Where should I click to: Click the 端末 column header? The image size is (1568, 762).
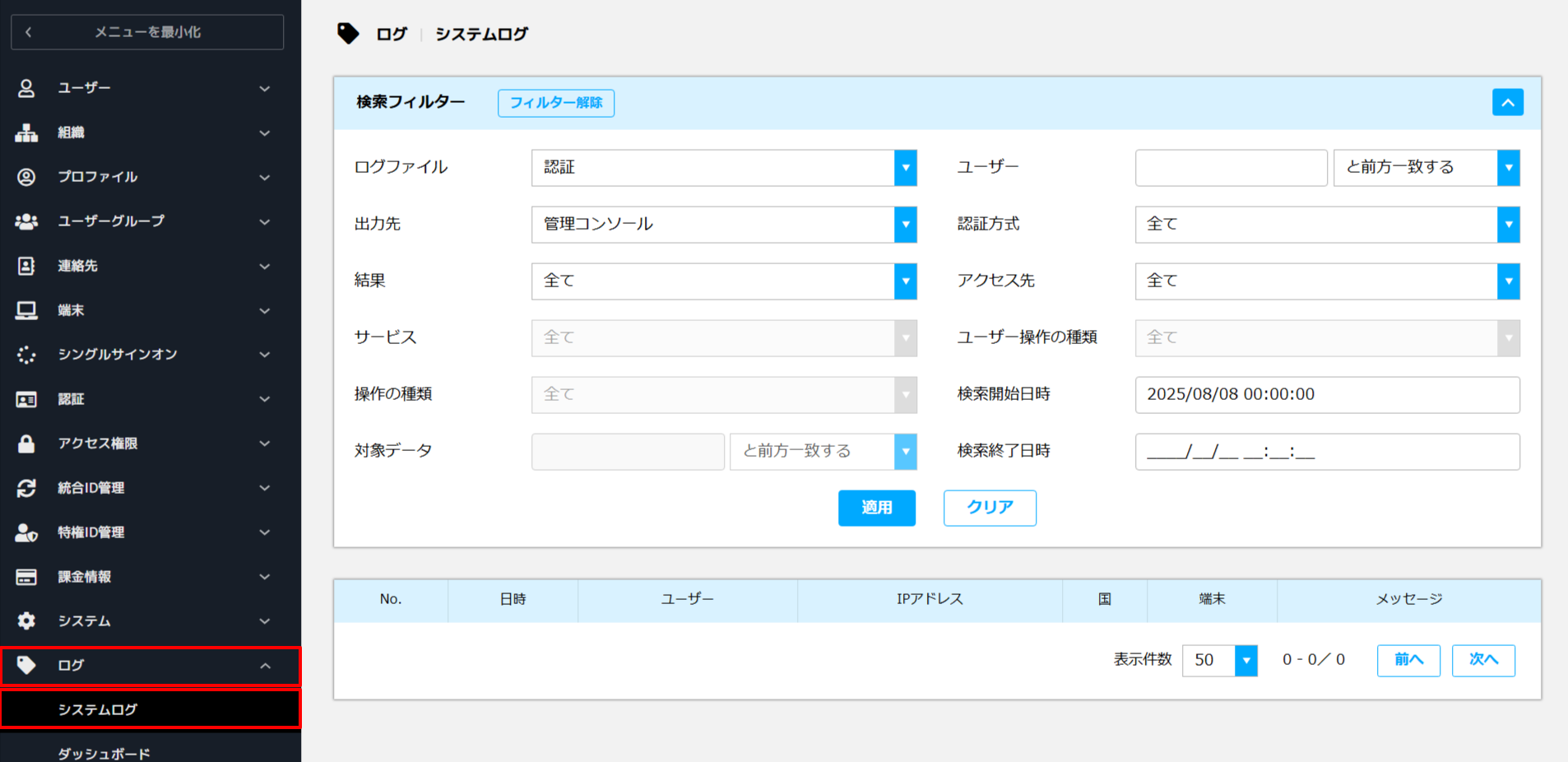[1212, 599]
